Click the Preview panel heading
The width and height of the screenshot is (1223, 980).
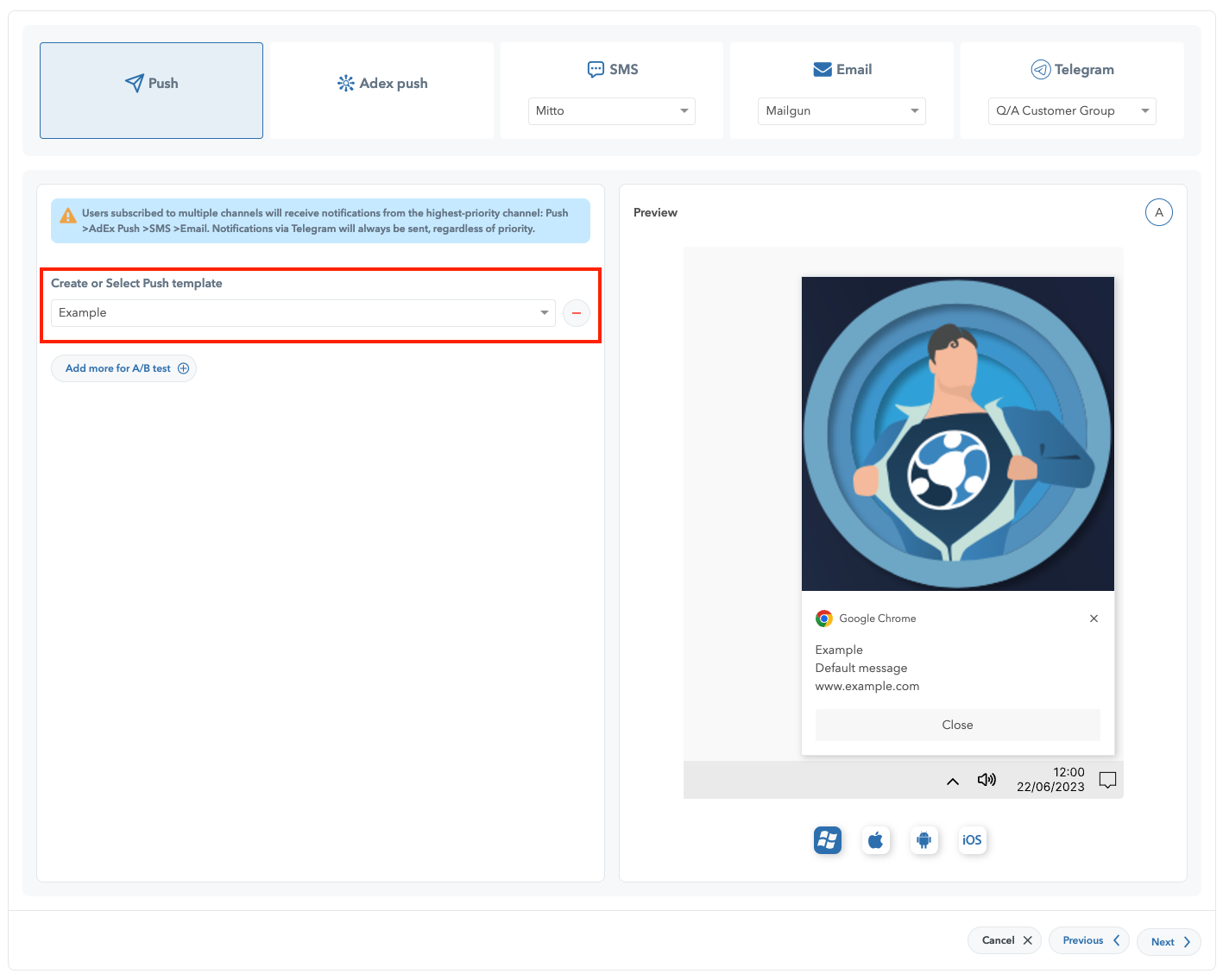click(x=655, y=212)
